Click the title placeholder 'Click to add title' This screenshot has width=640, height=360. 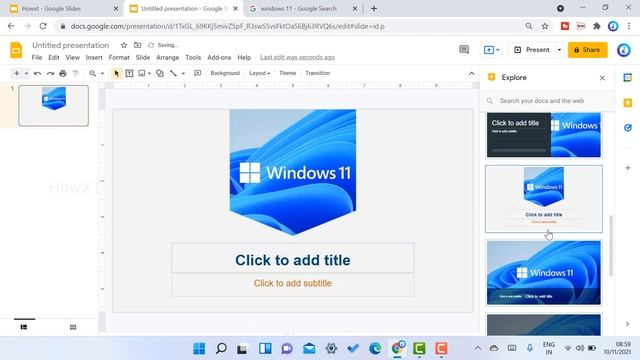point(293,259)
